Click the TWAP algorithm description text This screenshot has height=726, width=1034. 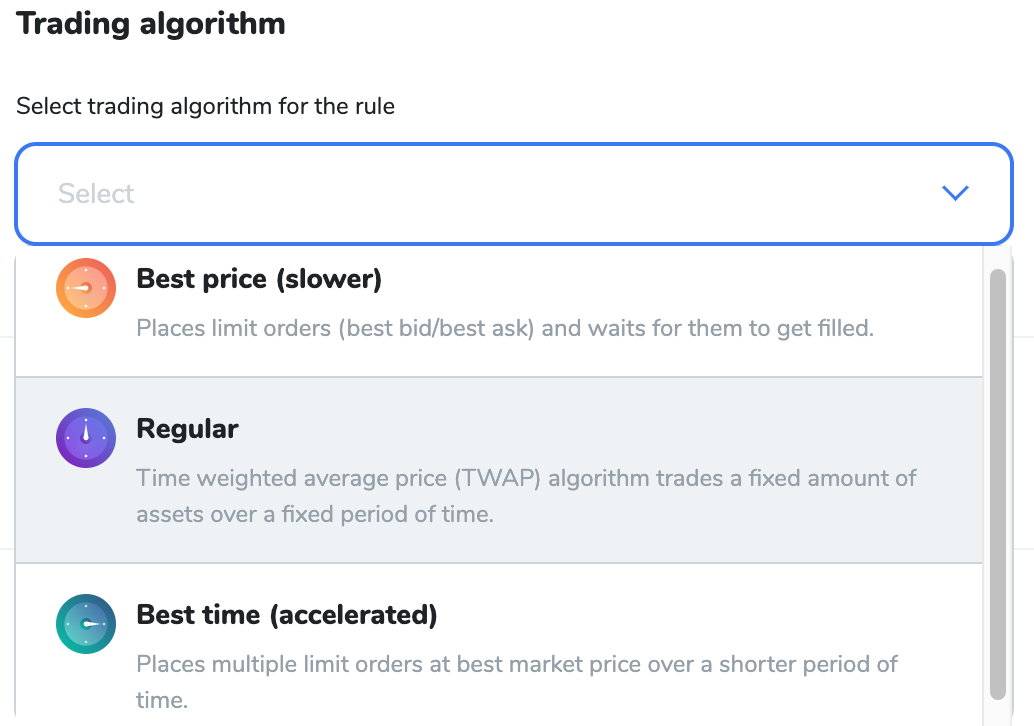tap(526, 496)
